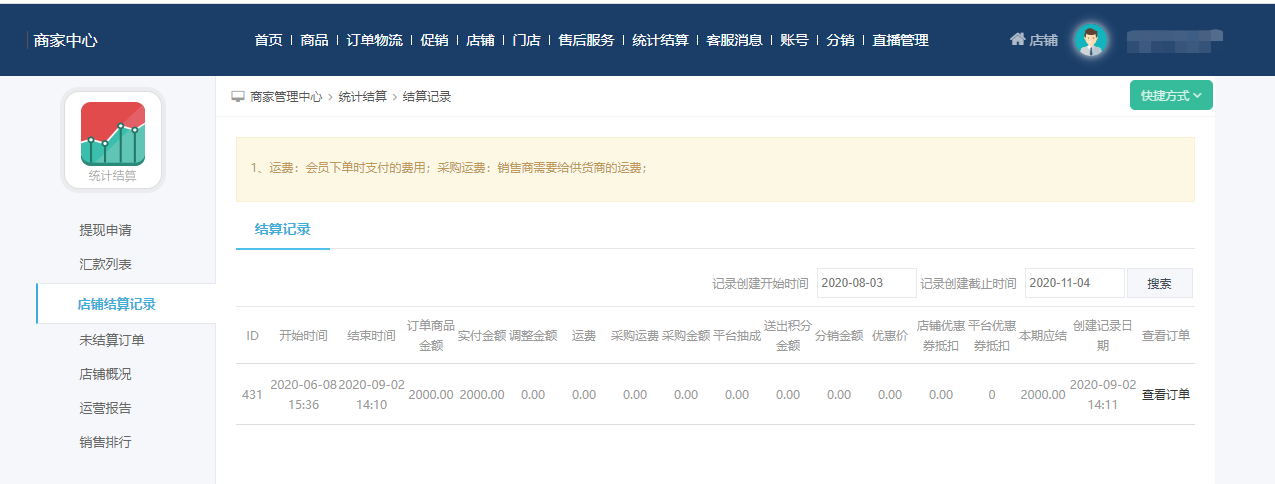
Task: Click the 记录创建开始时间 date field
Action: 866,283
